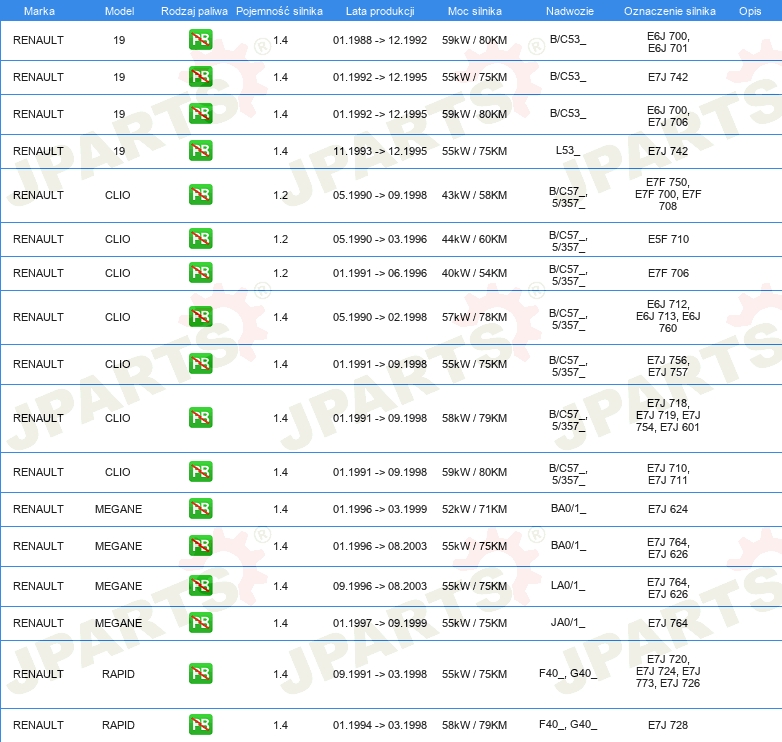
Task: Click the Marka column header
Action: [39, 11]
